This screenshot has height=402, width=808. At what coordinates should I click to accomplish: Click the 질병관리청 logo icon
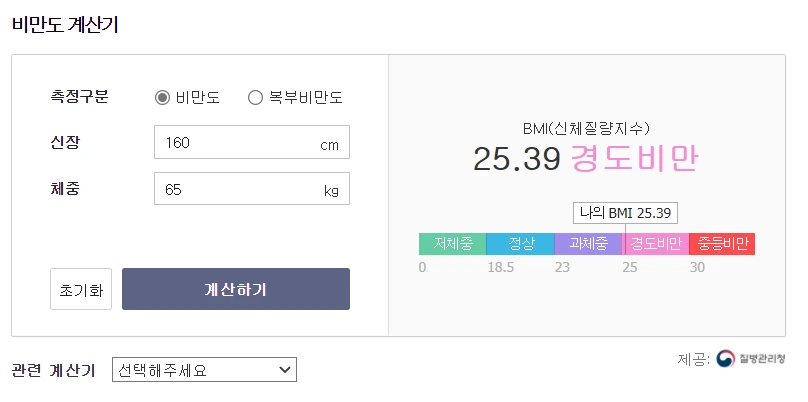tap(725, 359)
